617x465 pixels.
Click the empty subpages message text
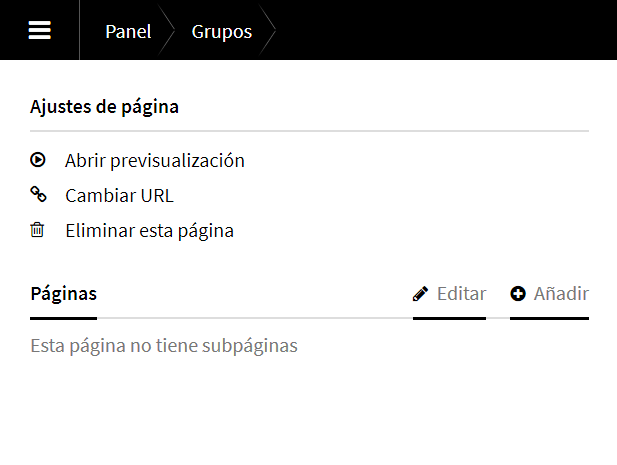[x=164, y=346]
